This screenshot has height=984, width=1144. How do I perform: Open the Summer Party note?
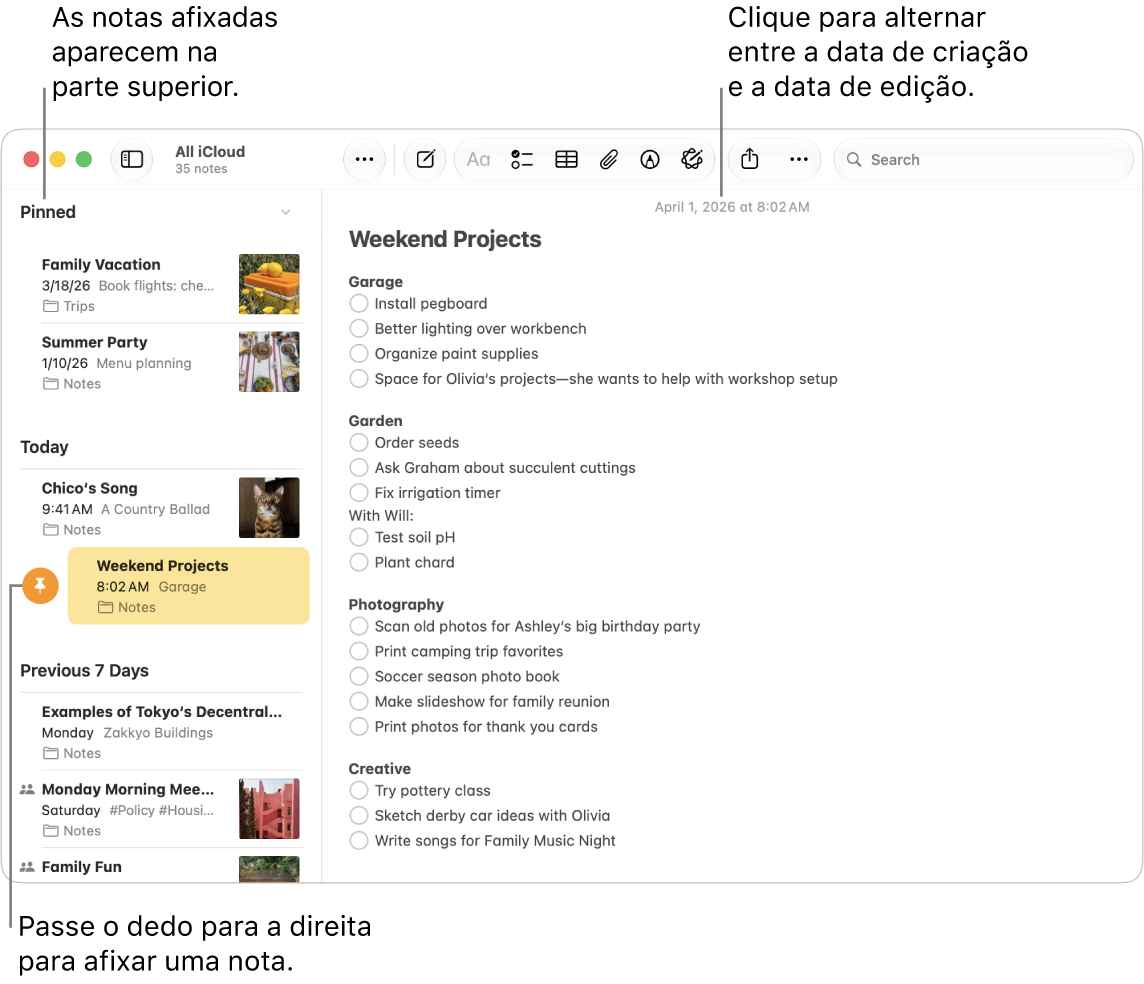pos(161,362)
